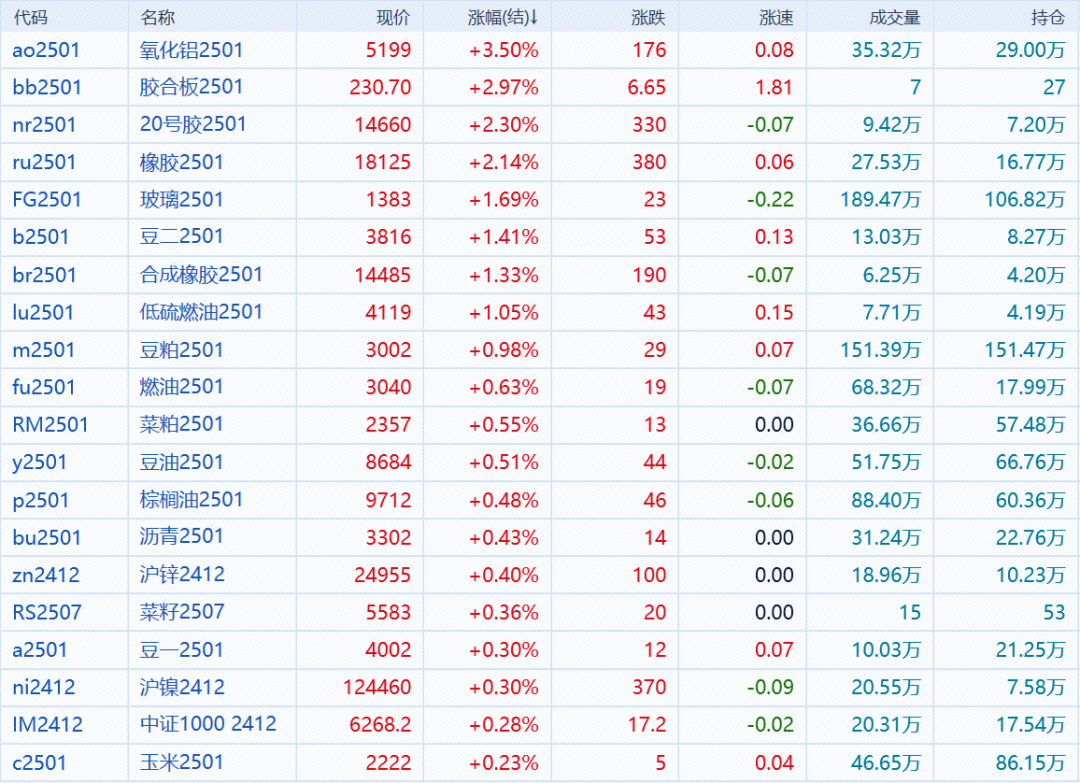Open contract code FG2501
The width and height of the screenshot is (1080, 783).
[x=47, y=200]
